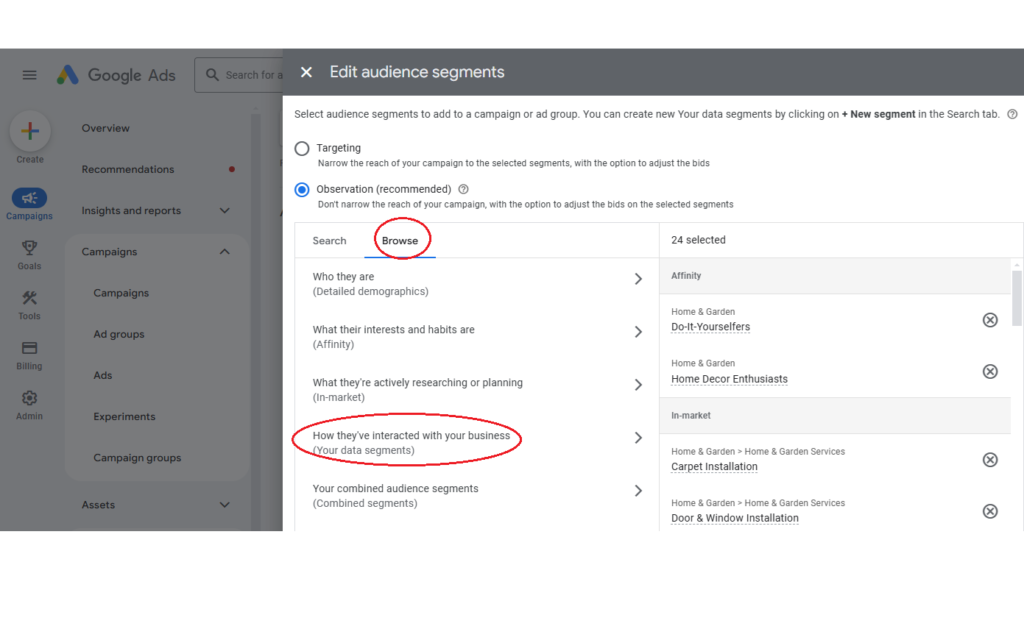Collapse the Campaigns sidebar section
This screenshot has height=629, width=1024.
224,252
